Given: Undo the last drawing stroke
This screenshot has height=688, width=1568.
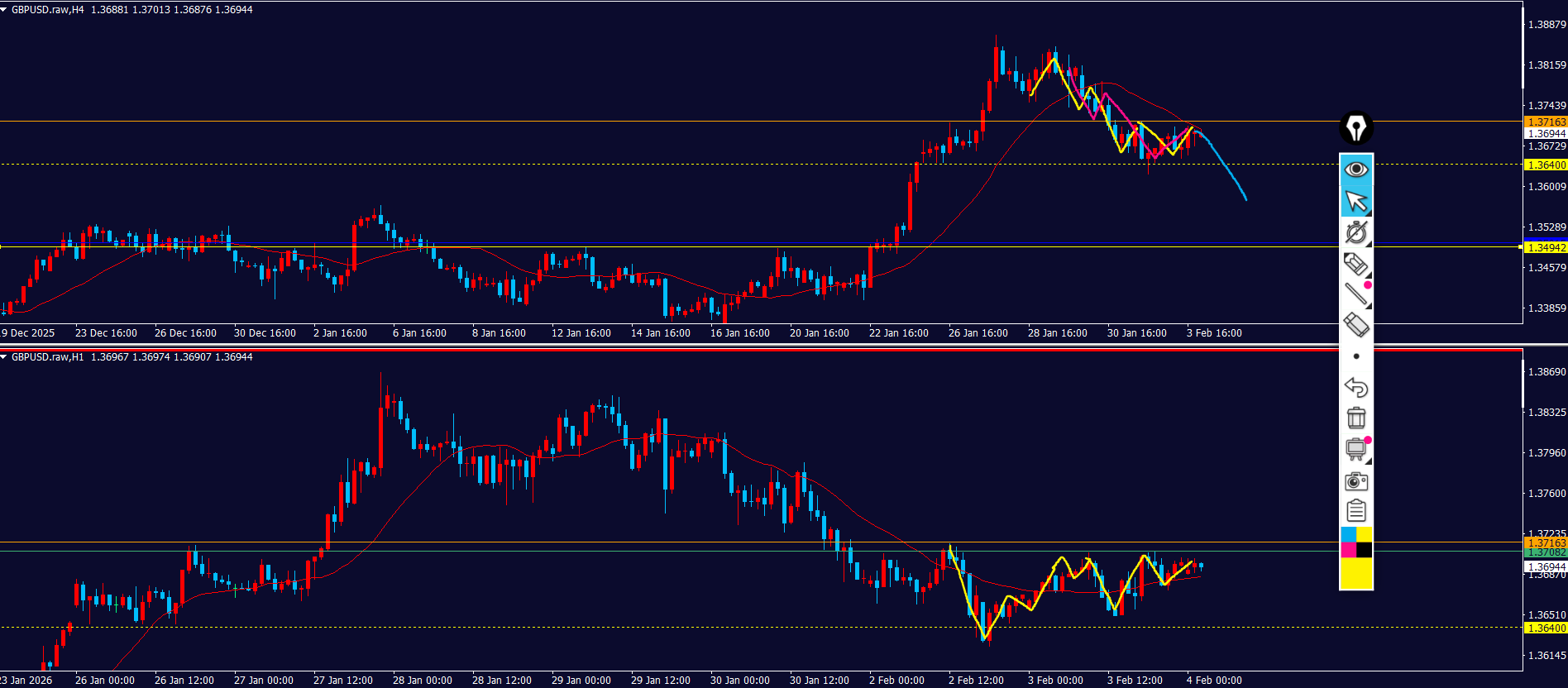Looking at the screenshot, I should [x=1356, y=387].
